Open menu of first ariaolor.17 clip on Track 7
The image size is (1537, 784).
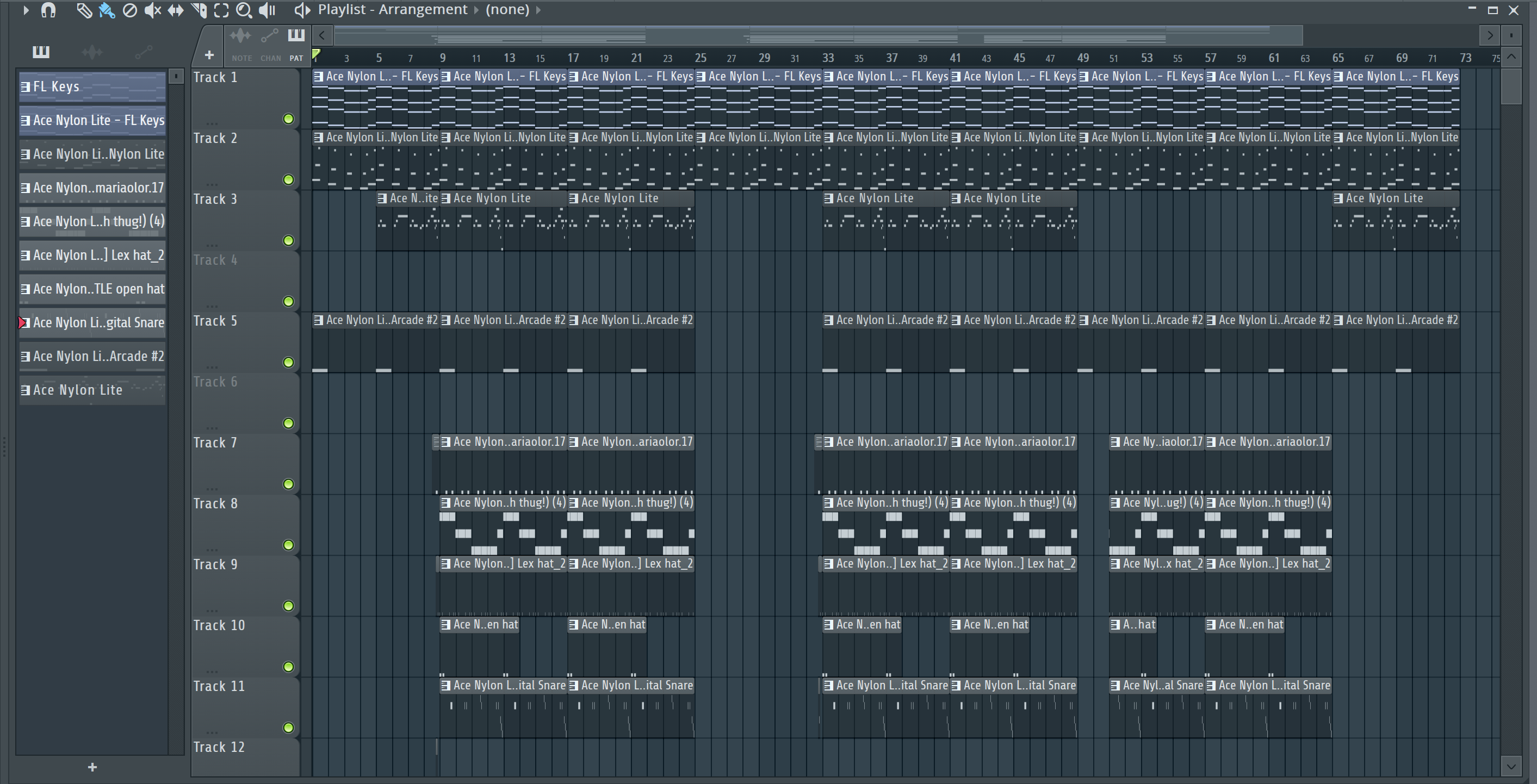(x=445, y=442)
